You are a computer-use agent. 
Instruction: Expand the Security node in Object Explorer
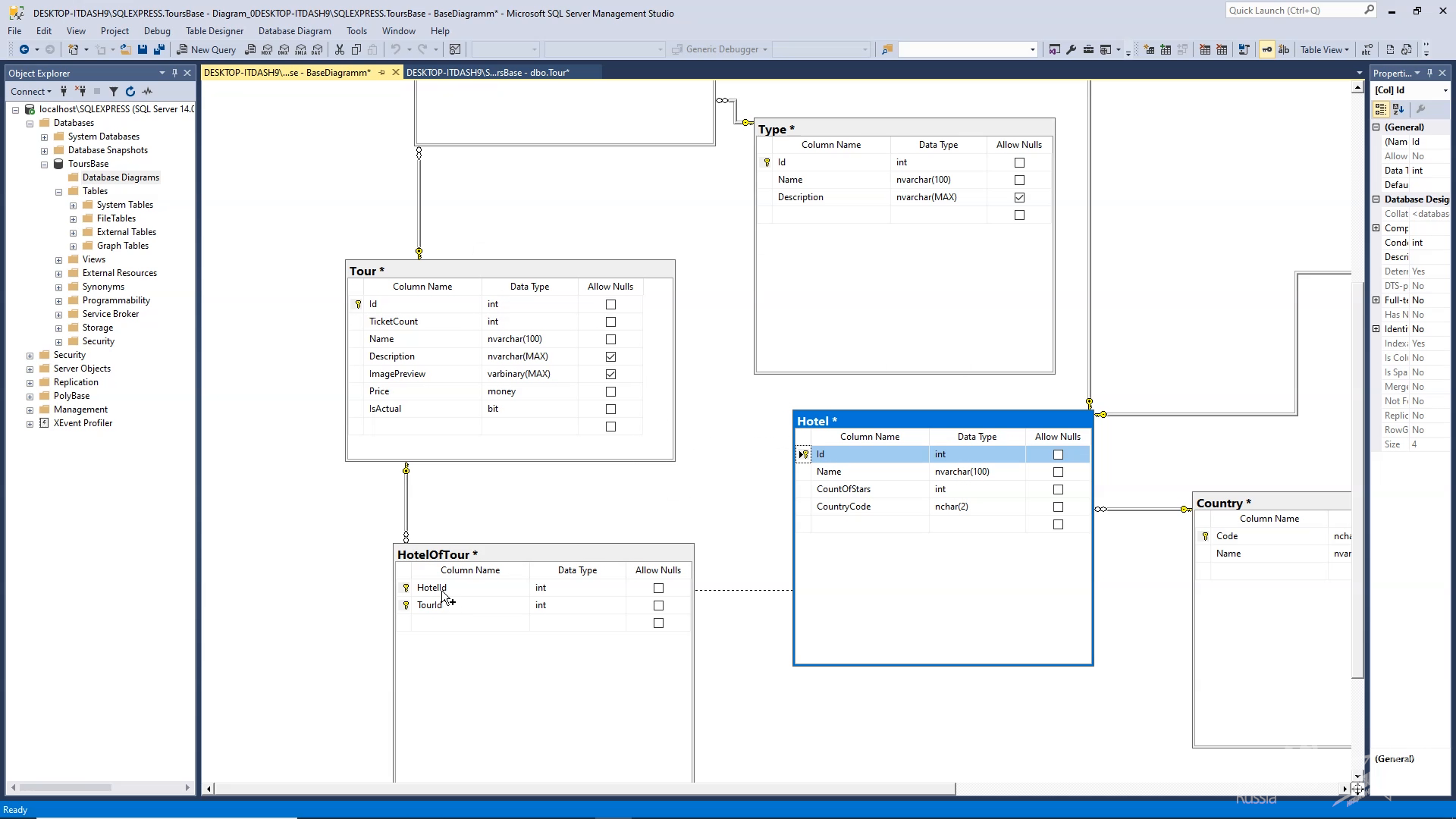click(x=29, y=354)
